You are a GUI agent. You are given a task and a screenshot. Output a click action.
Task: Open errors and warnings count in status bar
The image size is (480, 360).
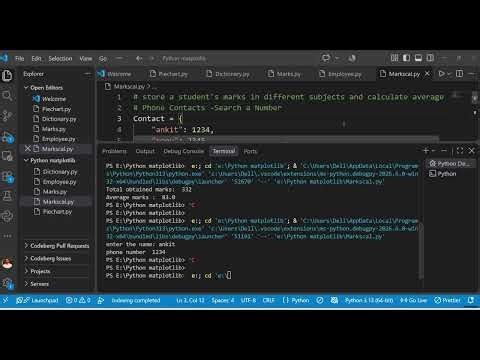tap(78, 300)
